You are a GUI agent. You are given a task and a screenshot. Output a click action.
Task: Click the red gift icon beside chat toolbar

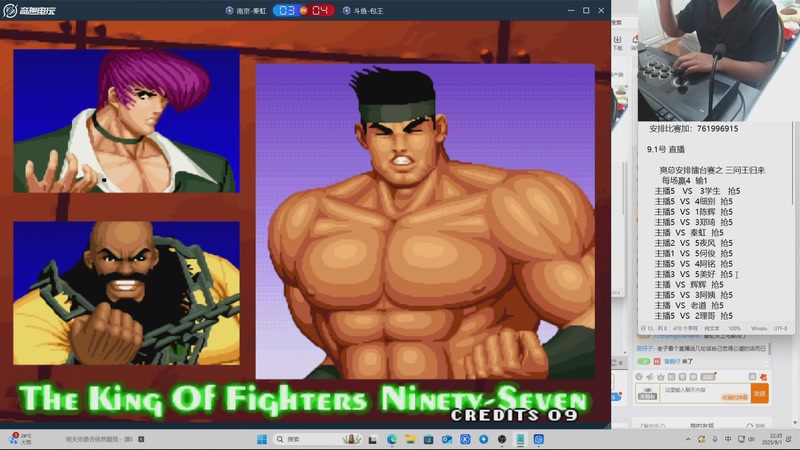coord(763,377)
